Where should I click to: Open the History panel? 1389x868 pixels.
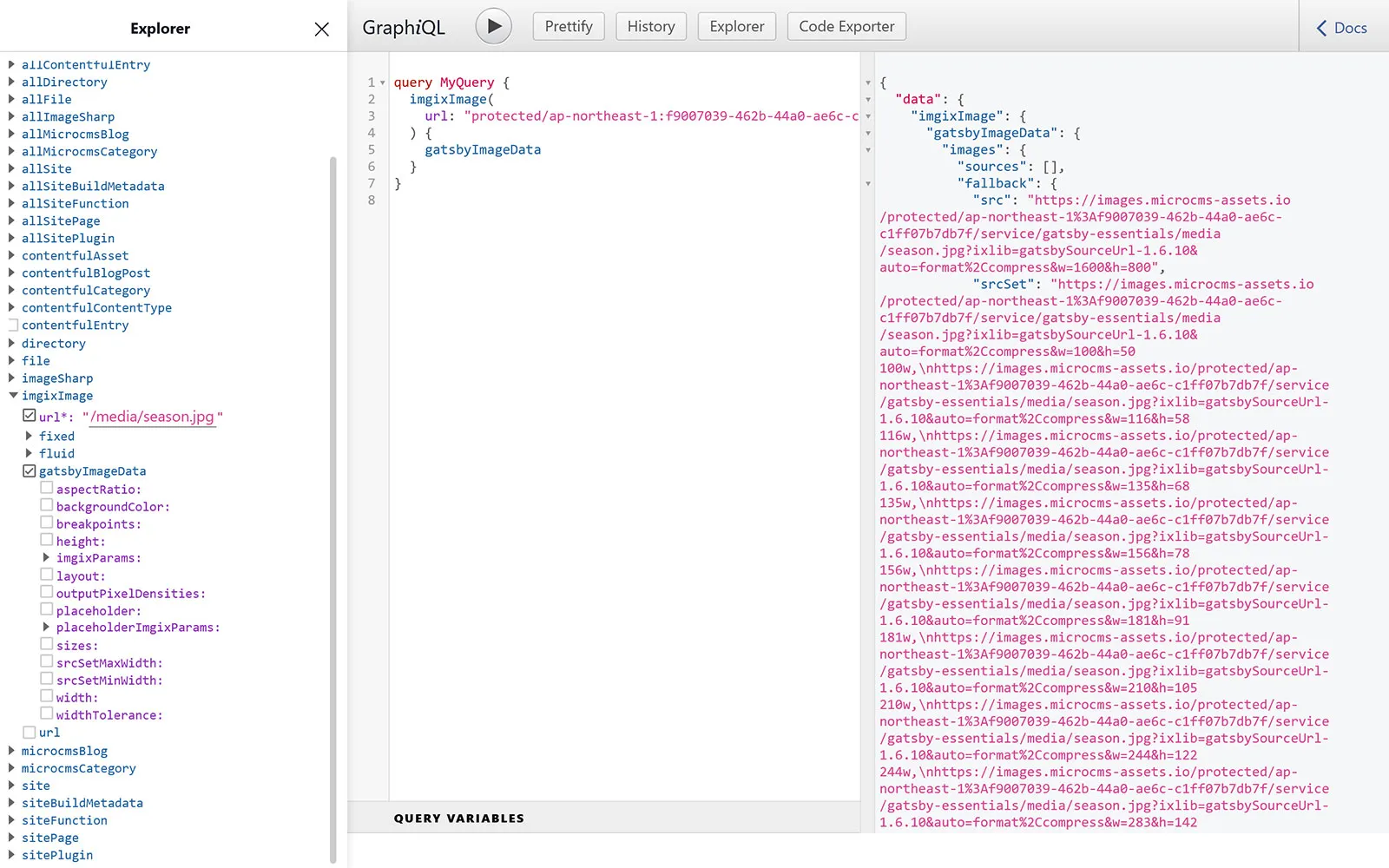pyautogui.click(x=651, y=26)
